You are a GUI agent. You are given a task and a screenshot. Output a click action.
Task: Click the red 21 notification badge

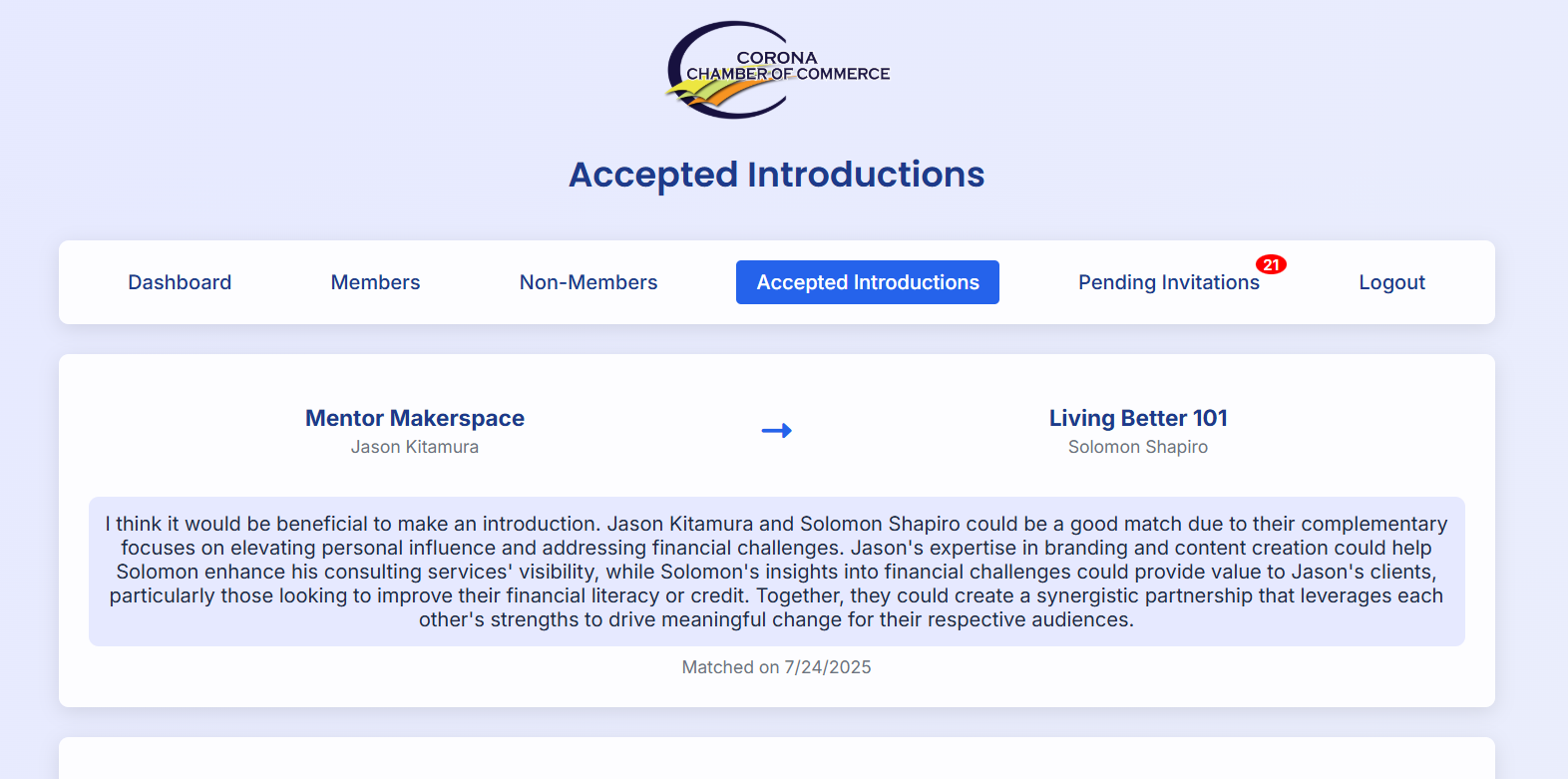click(1271, 264)
